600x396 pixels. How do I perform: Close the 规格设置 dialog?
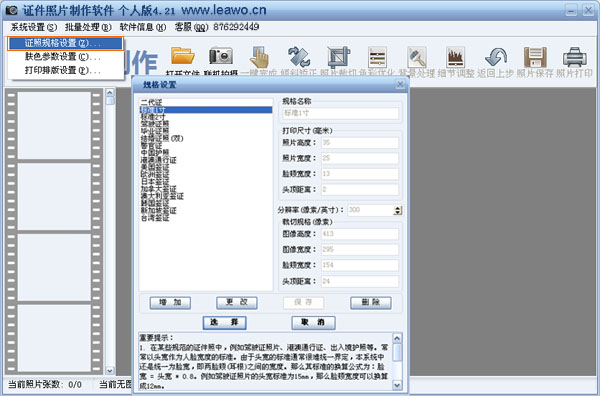click(x=400, y=84)
